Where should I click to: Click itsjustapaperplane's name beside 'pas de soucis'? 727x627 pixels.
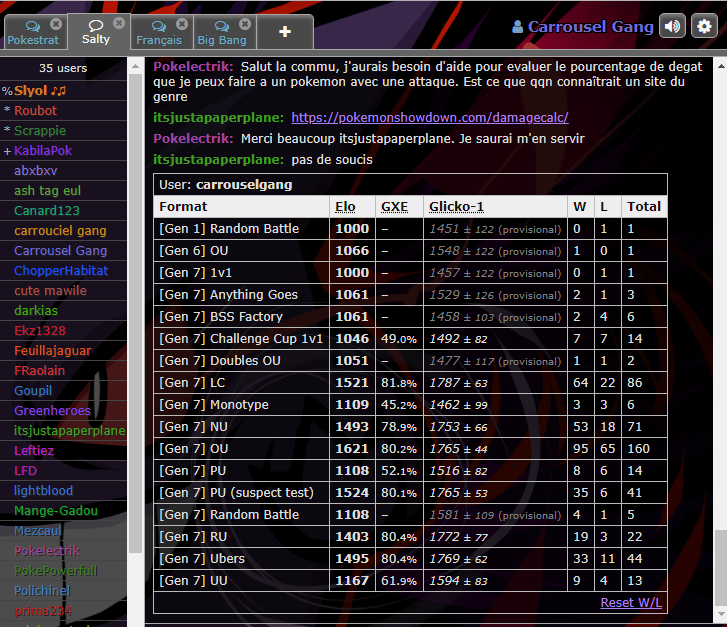point(218,160)
